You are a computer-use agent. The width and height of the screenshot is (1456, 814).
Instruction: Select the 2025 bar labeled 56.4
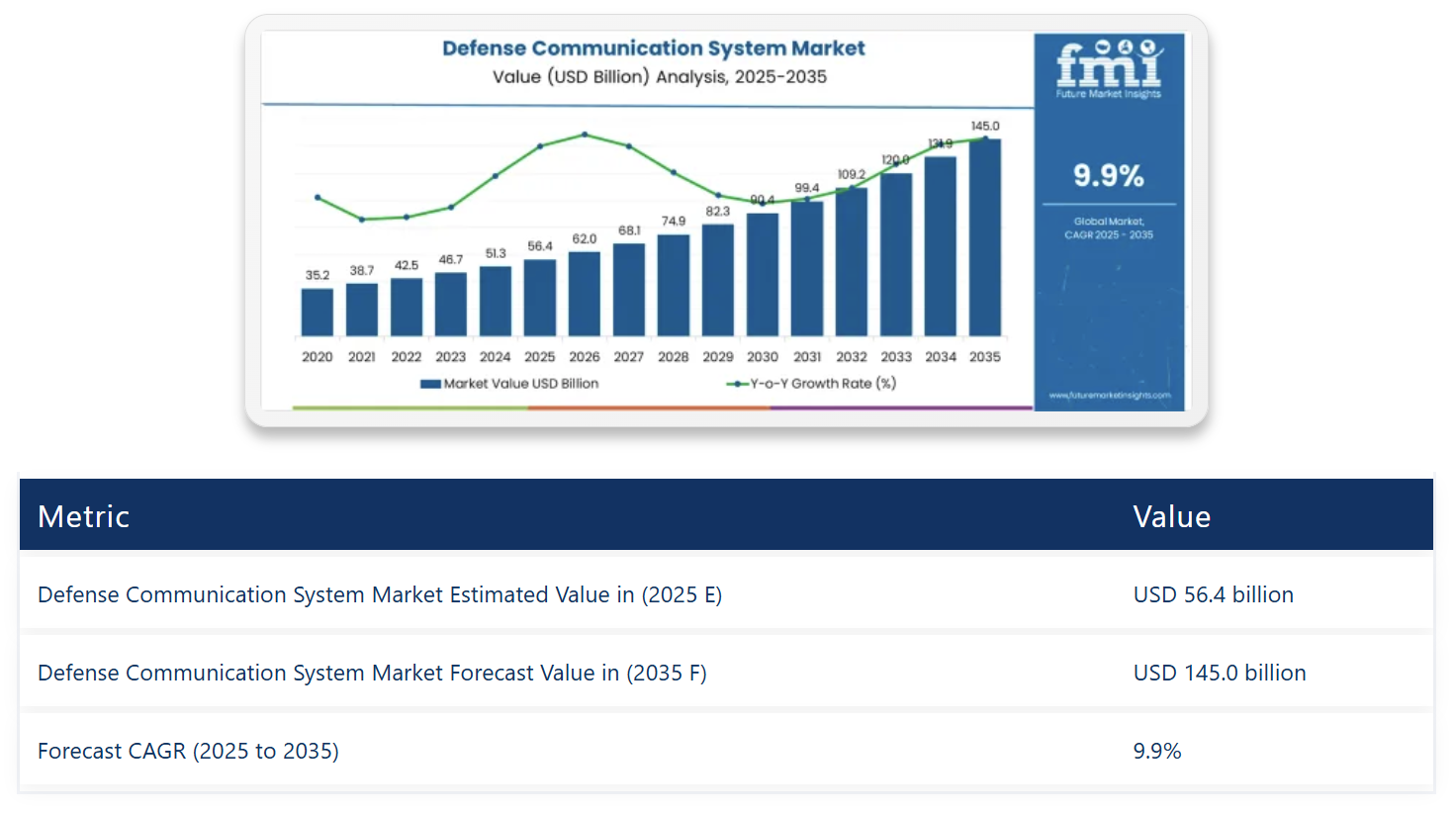[x=539, y=299]
